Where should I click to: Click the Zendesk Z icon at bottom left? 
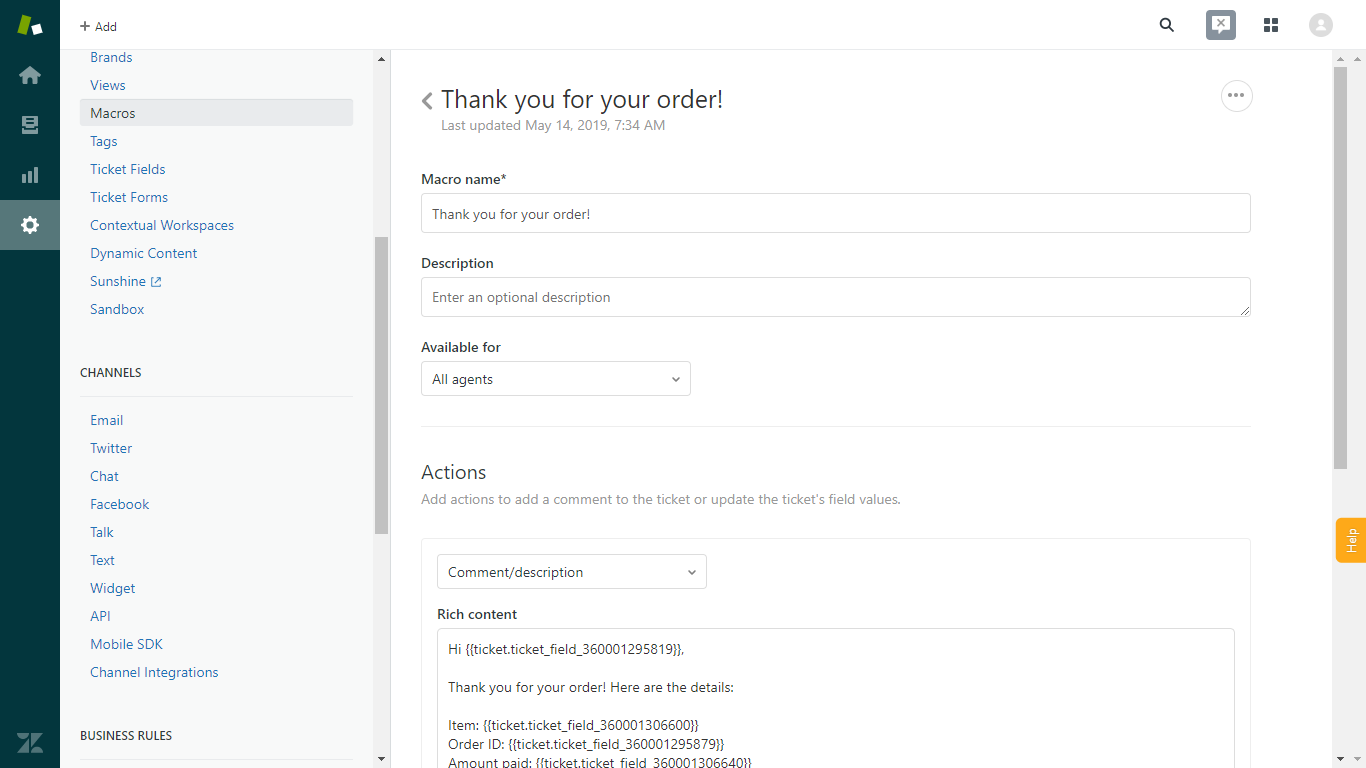coord(30,743)
